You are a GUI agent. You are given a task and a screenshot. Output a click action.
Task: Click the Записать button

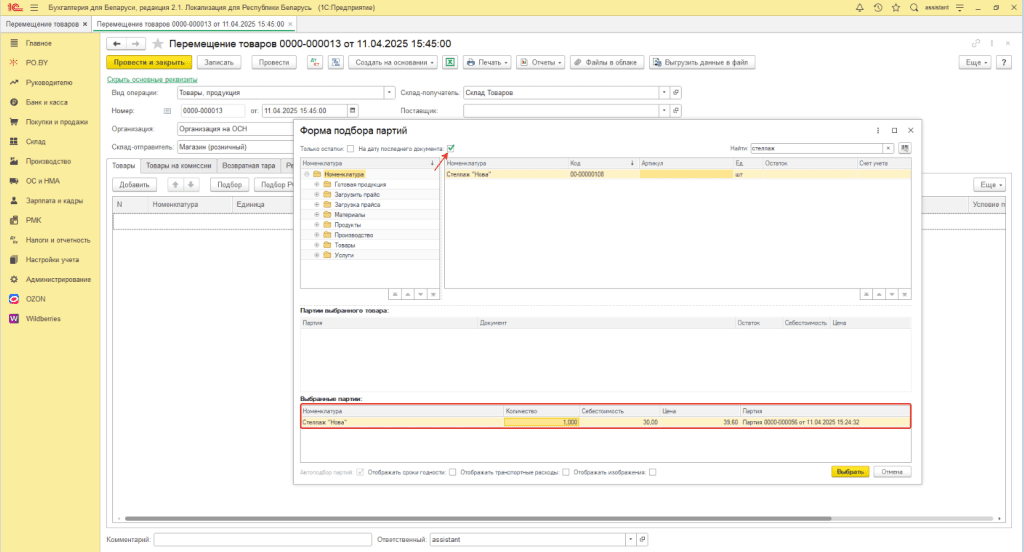pyautogui.click(x=219, y=62)
